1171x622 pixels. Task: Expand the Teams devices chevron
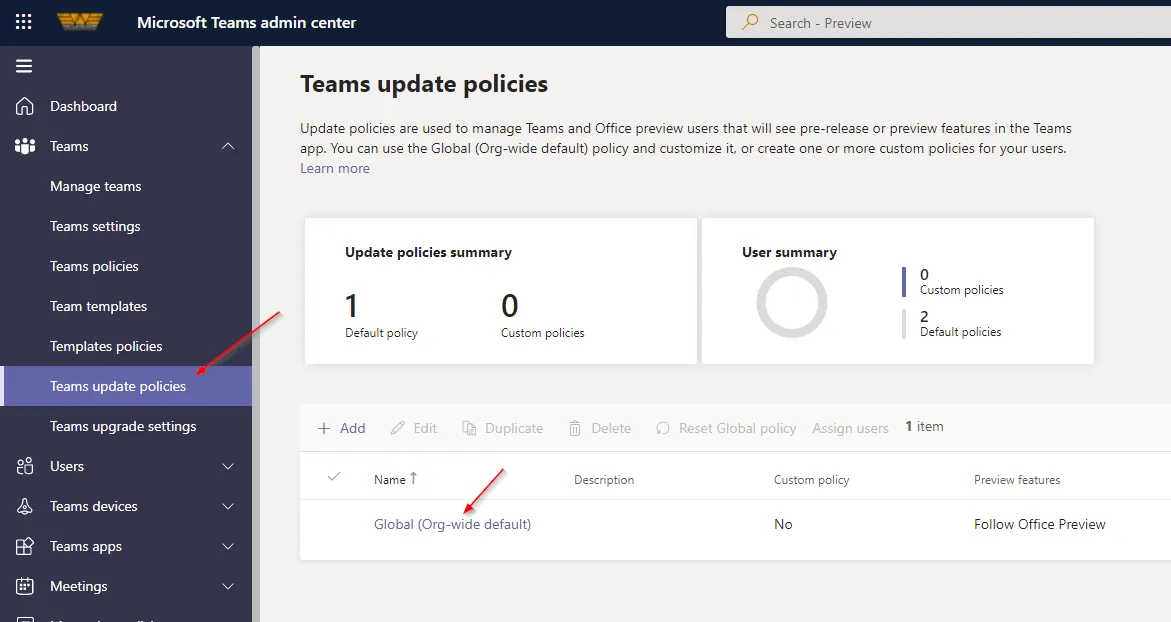228,506
